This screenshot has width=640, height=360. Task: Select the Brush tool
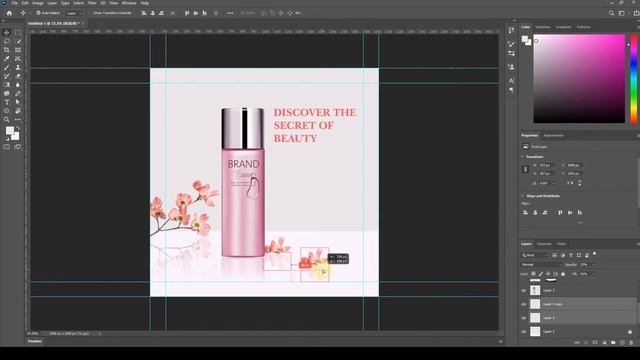(x=7, y=67)
